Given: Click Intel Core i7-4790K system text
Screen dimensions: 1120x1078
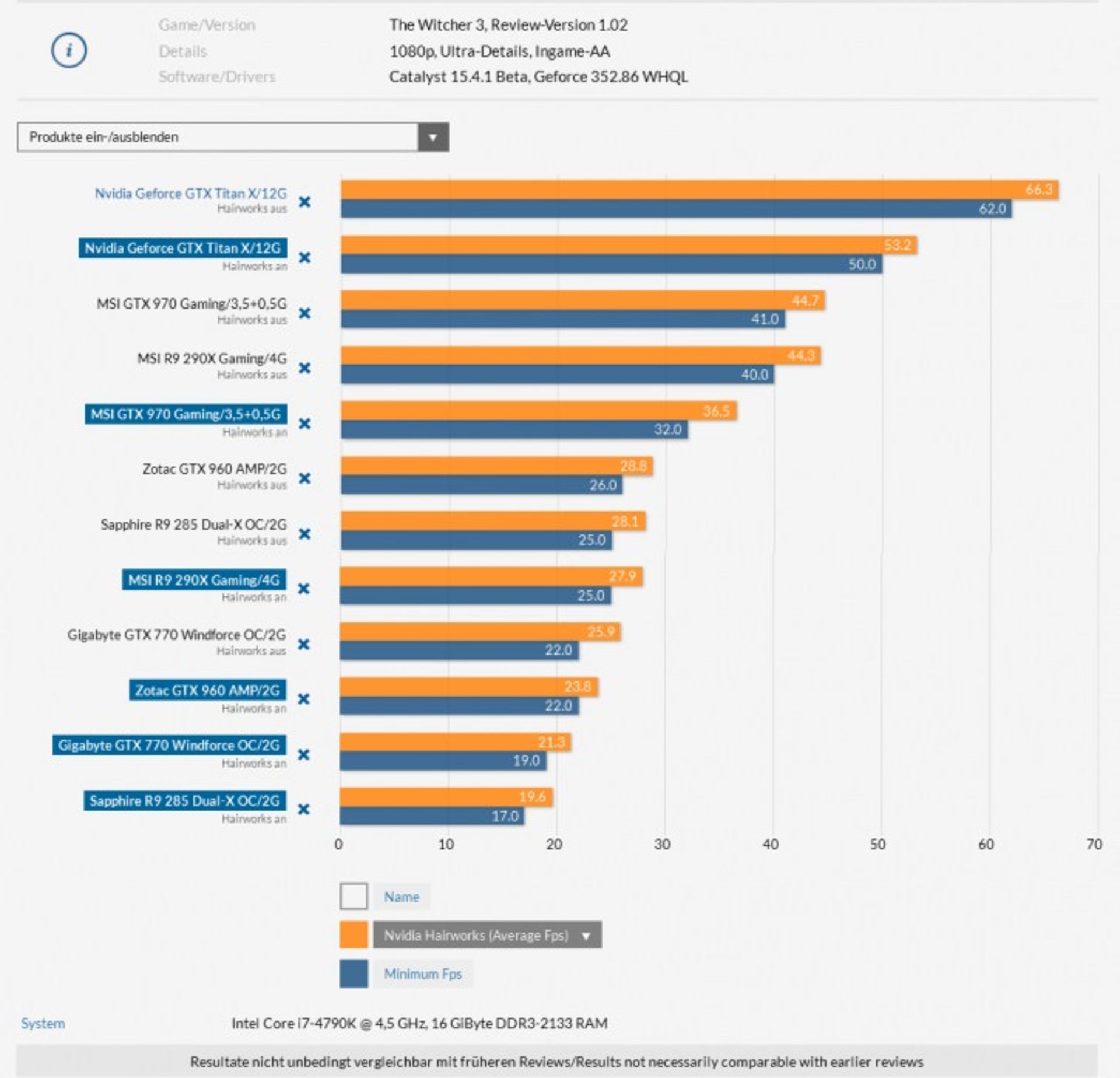Looking at the screenshot, I should pyautogui.click(x=419, y=1023).
